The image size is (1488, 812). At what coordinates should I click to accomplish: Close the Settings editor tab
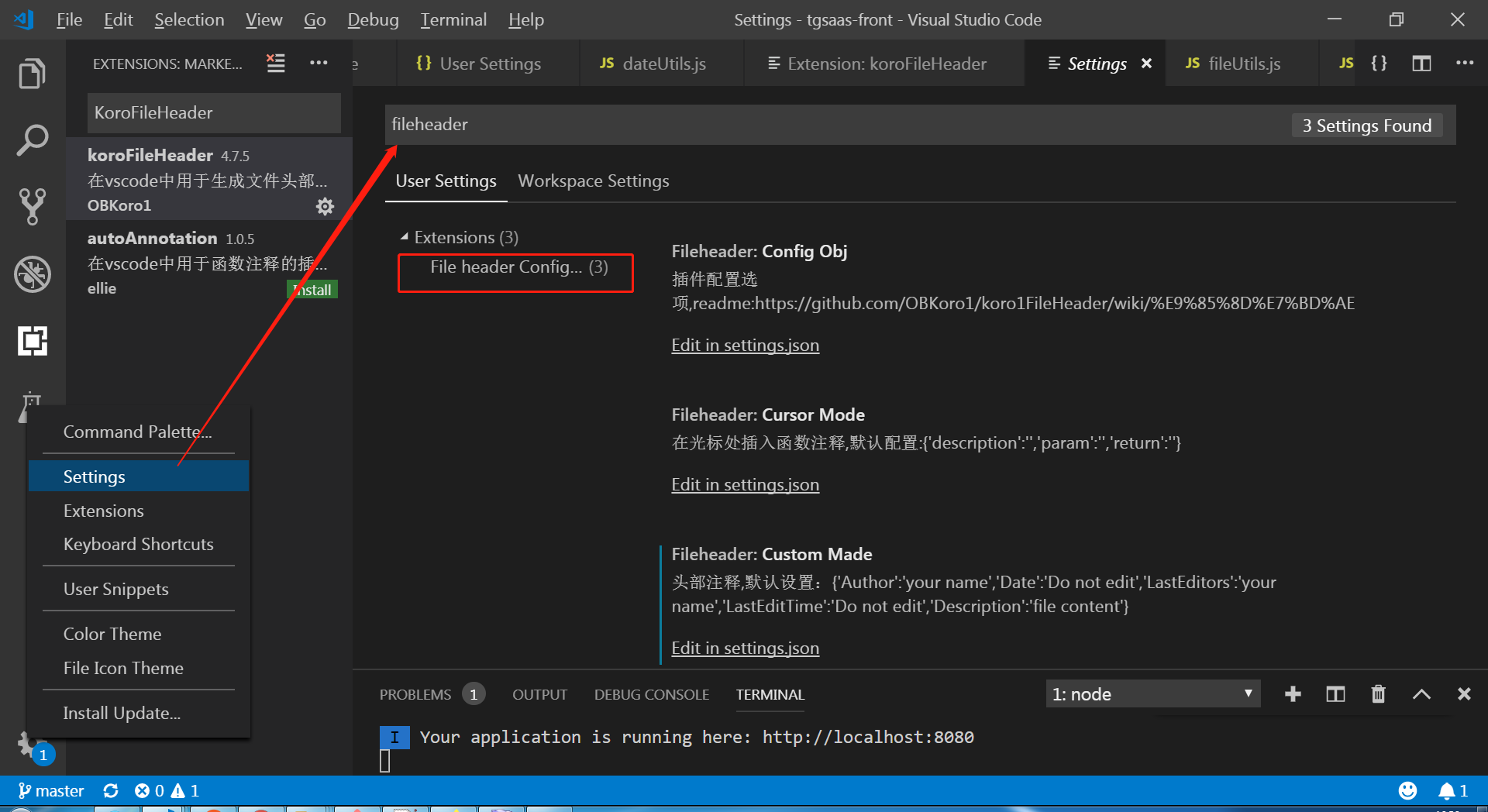[x=1146, y=64]
